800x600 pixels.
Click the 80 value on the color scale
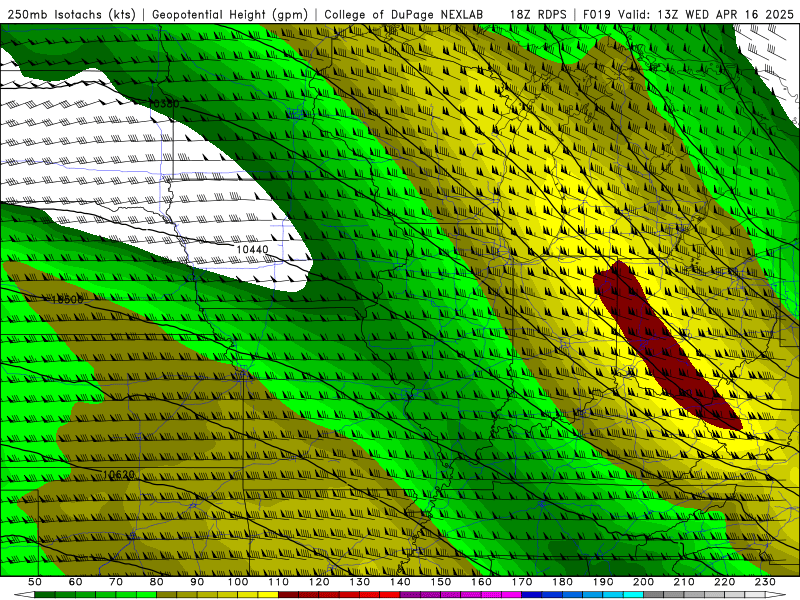pyautogui.click(x=157, y=582)
